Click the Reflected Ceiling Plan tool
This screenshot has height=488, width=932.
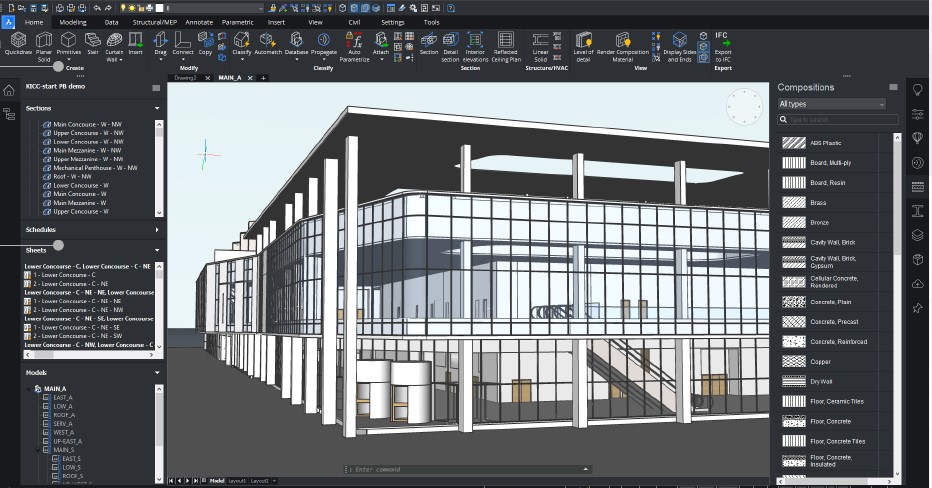506,47
